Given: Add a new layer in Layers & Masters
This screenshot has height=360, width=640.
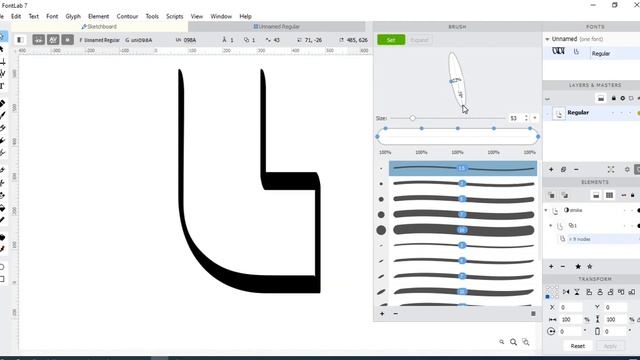Looking at the screenshot, I should click(551, 169).
